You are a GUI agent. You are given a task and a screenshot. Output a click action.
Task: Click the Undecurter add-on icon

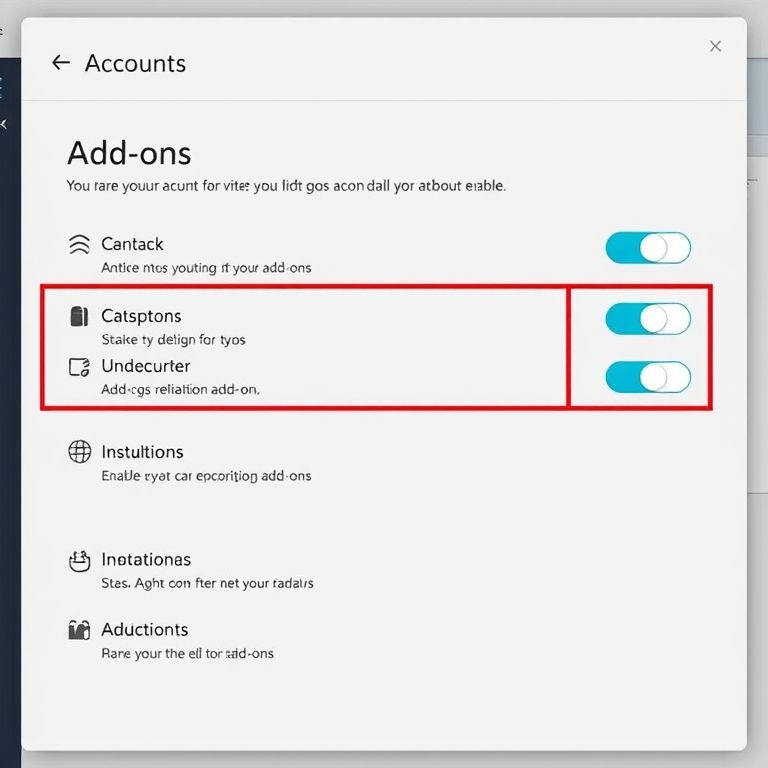pyautogui.click(x=79, y=367)
